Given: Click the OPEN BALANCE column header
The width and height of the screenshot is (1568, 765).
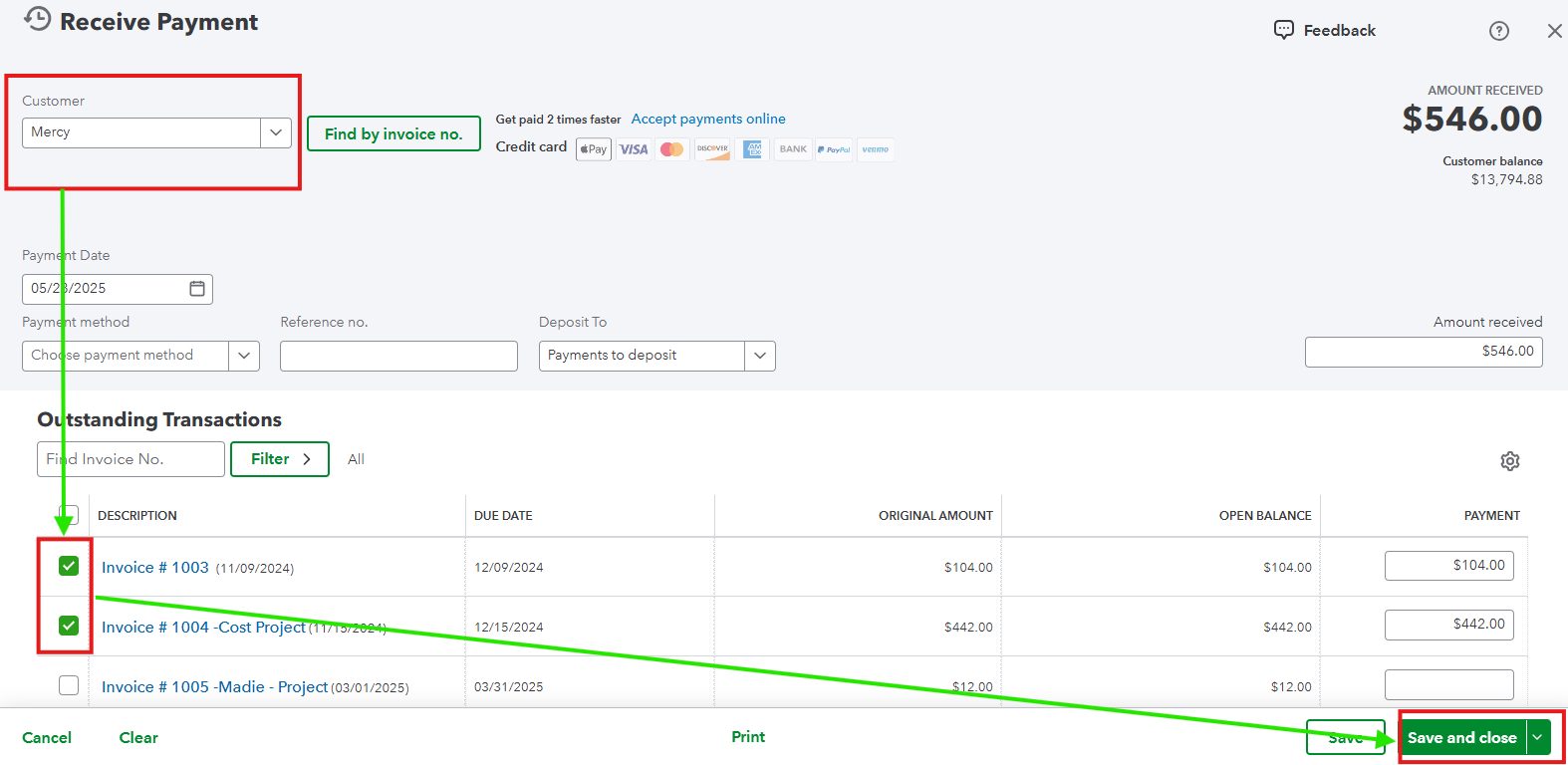Looking at the screenshot, I should tap(1265, 516).
